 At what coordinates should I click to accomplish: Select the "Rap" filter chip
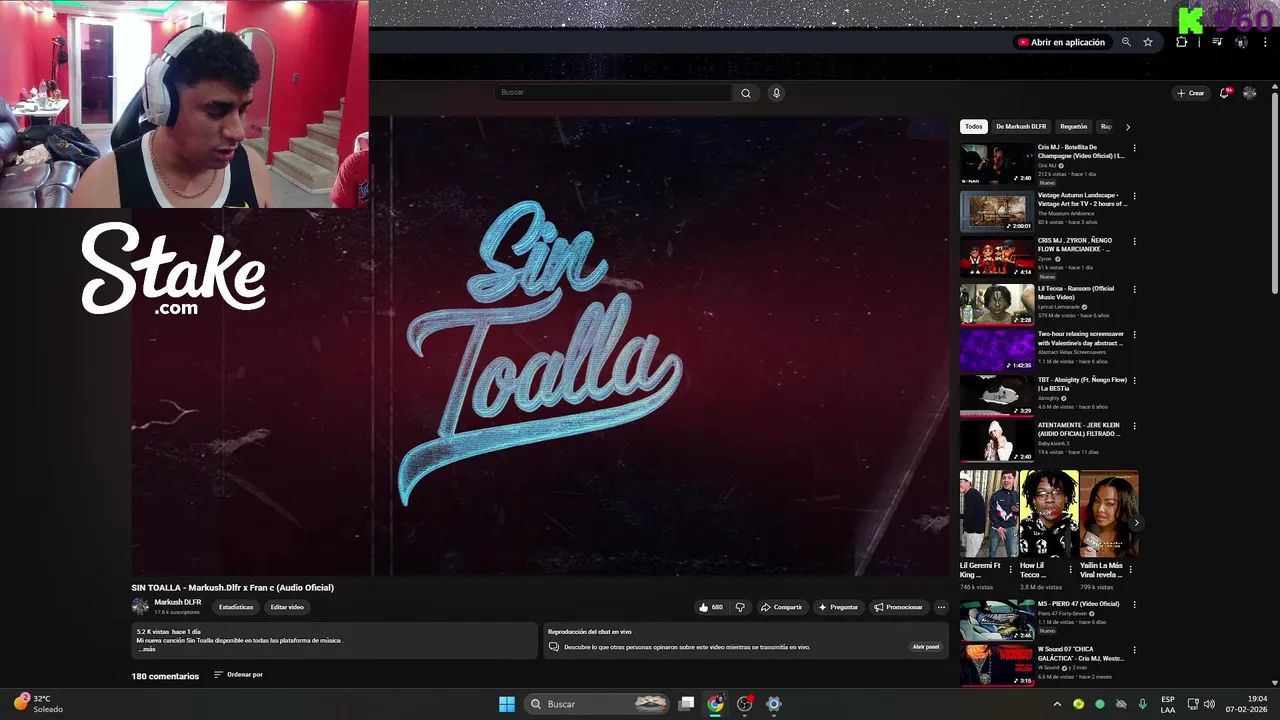click(1106, 127)
